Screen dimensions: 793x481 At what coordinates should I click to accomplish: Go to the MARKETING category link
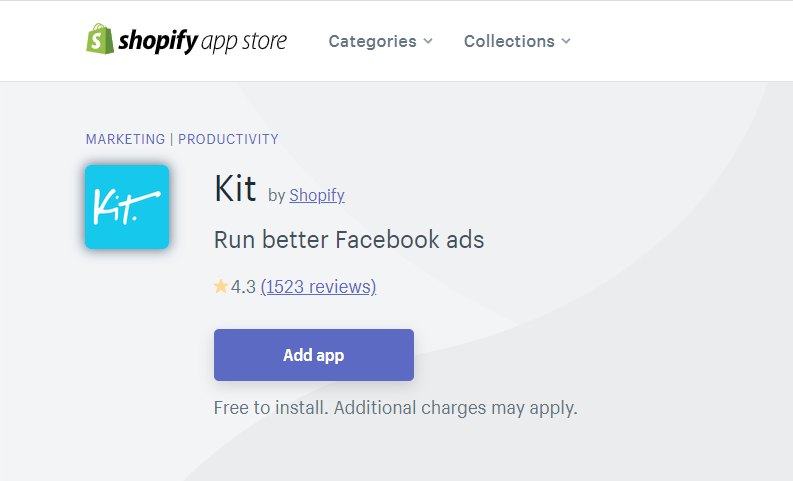125,139
